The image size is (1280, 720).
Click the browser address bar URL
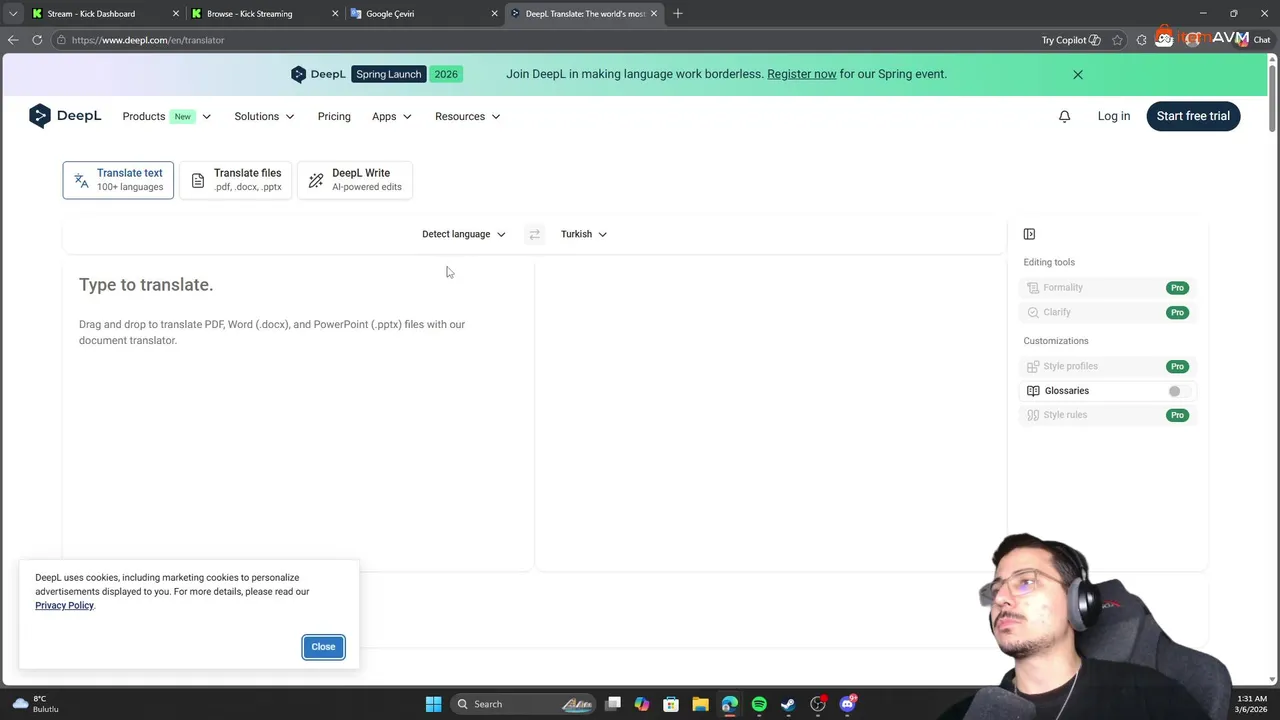148,40
